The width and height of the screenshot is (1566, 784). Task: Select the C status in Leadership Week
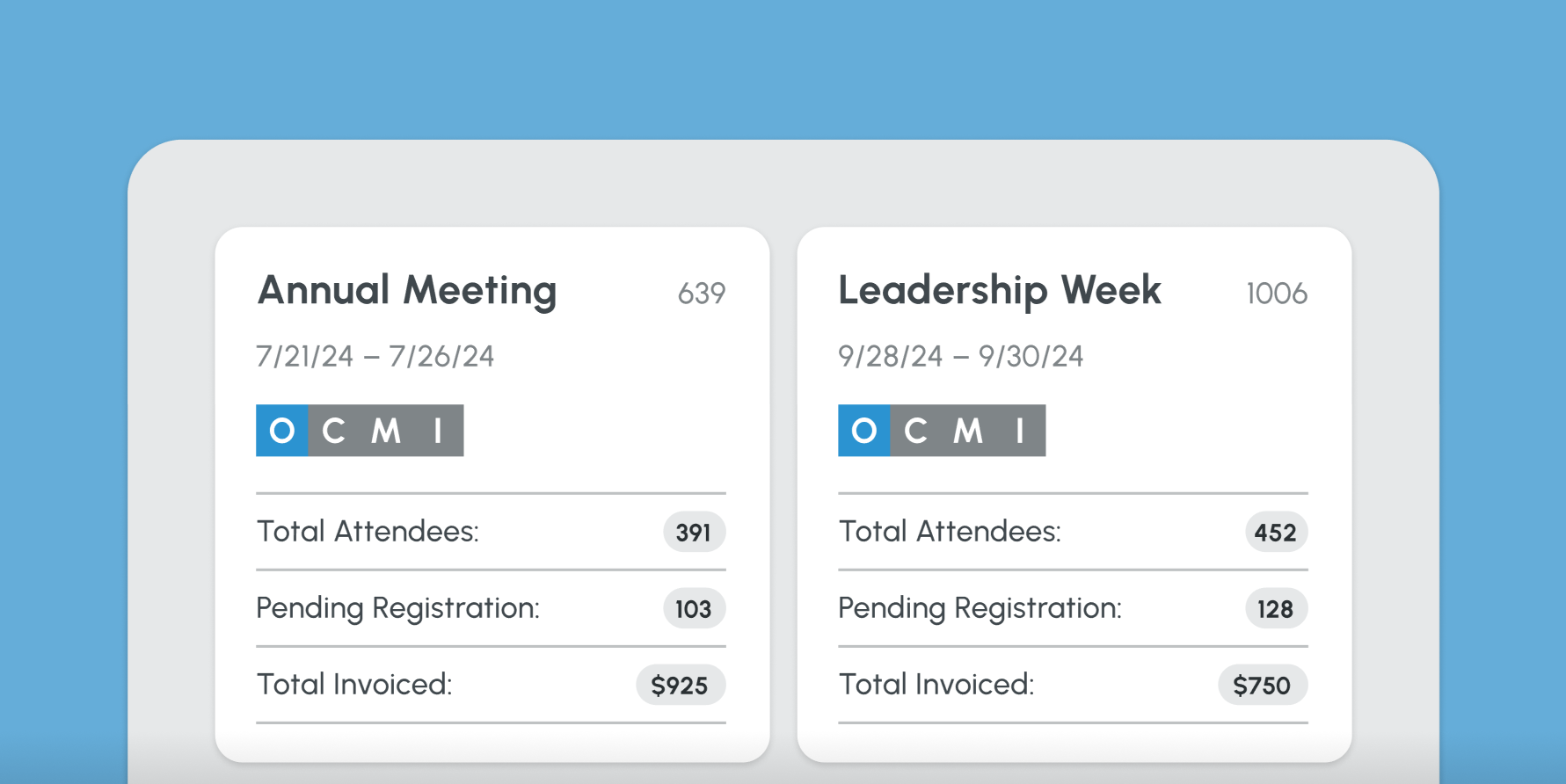[x=915, y=431]
